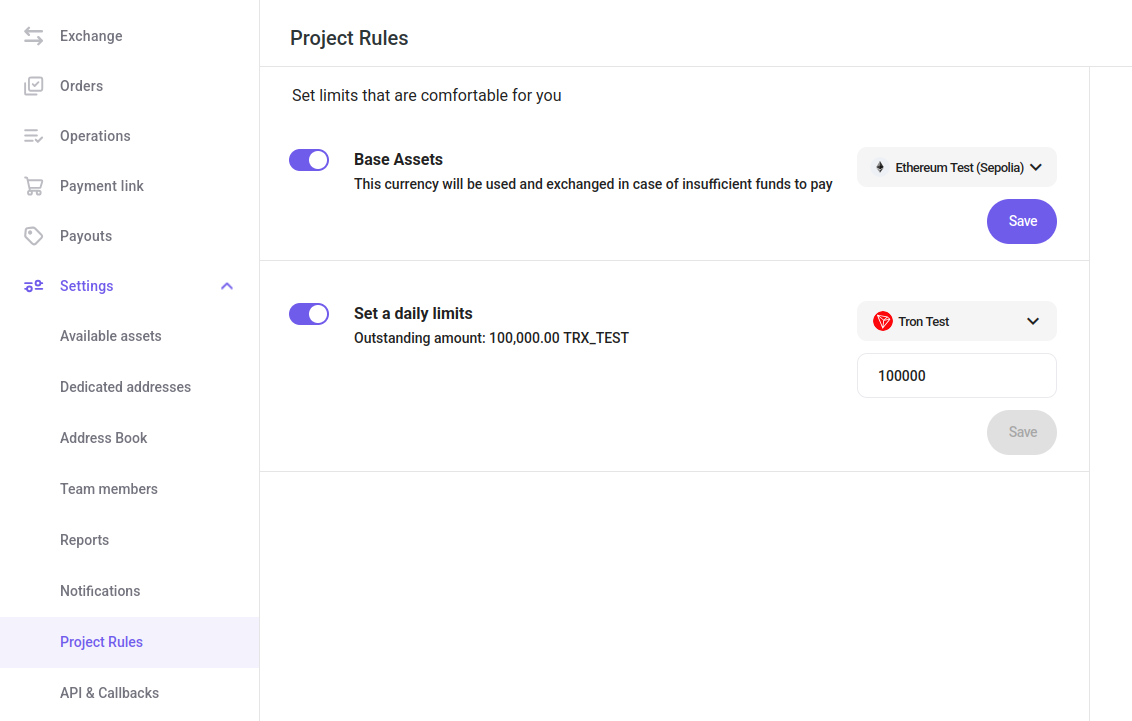Viewport: 1132px width, 721px height.
Task: Expand the Tron Test currency dropdown
Action: [x=956, y=321]
